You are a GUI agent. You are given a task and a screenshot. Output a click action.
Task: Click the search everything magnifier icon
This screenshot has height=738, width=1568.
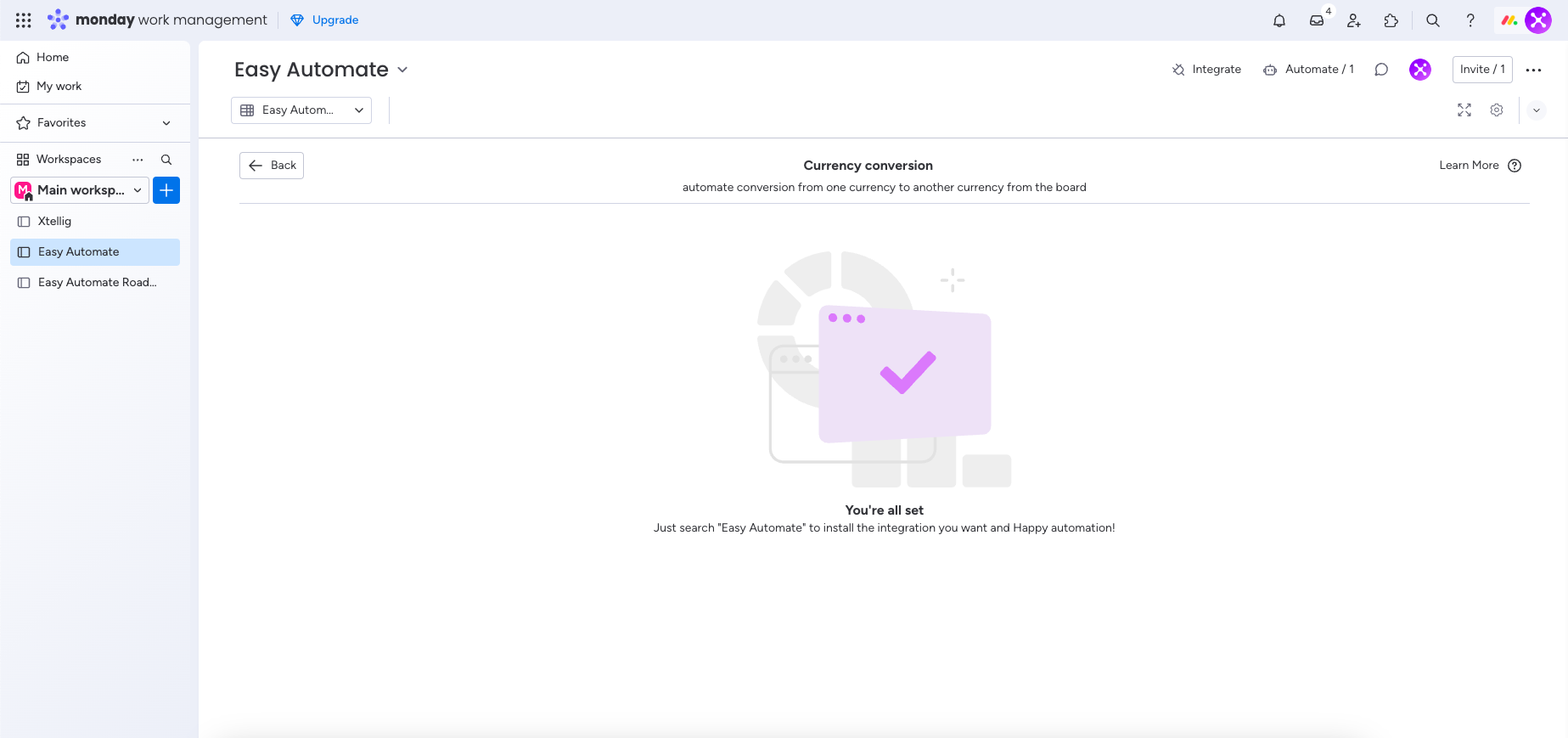[x=1433, y=20]
